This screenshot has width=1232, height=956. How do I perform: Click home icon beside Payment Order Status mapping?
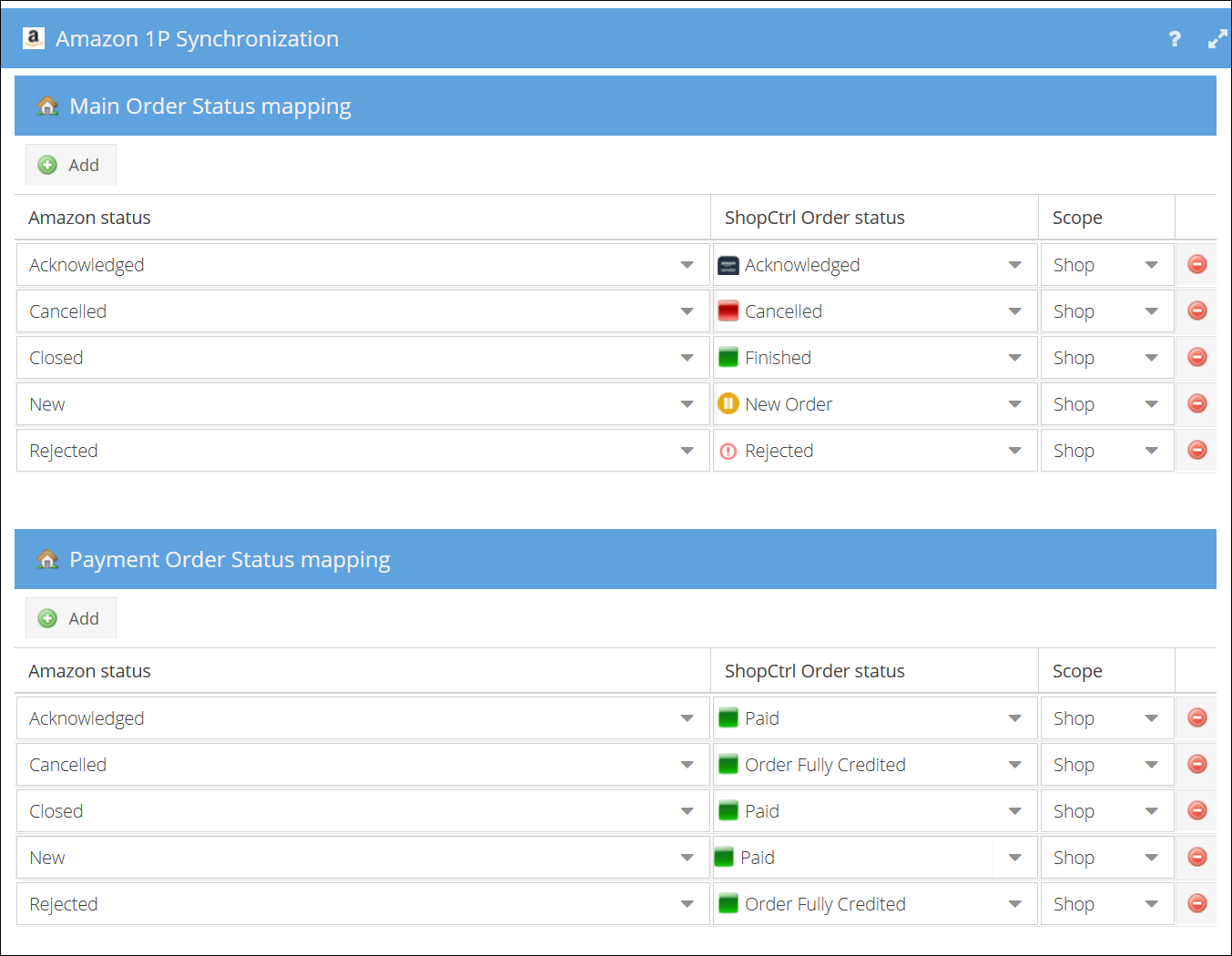(47, 560)
